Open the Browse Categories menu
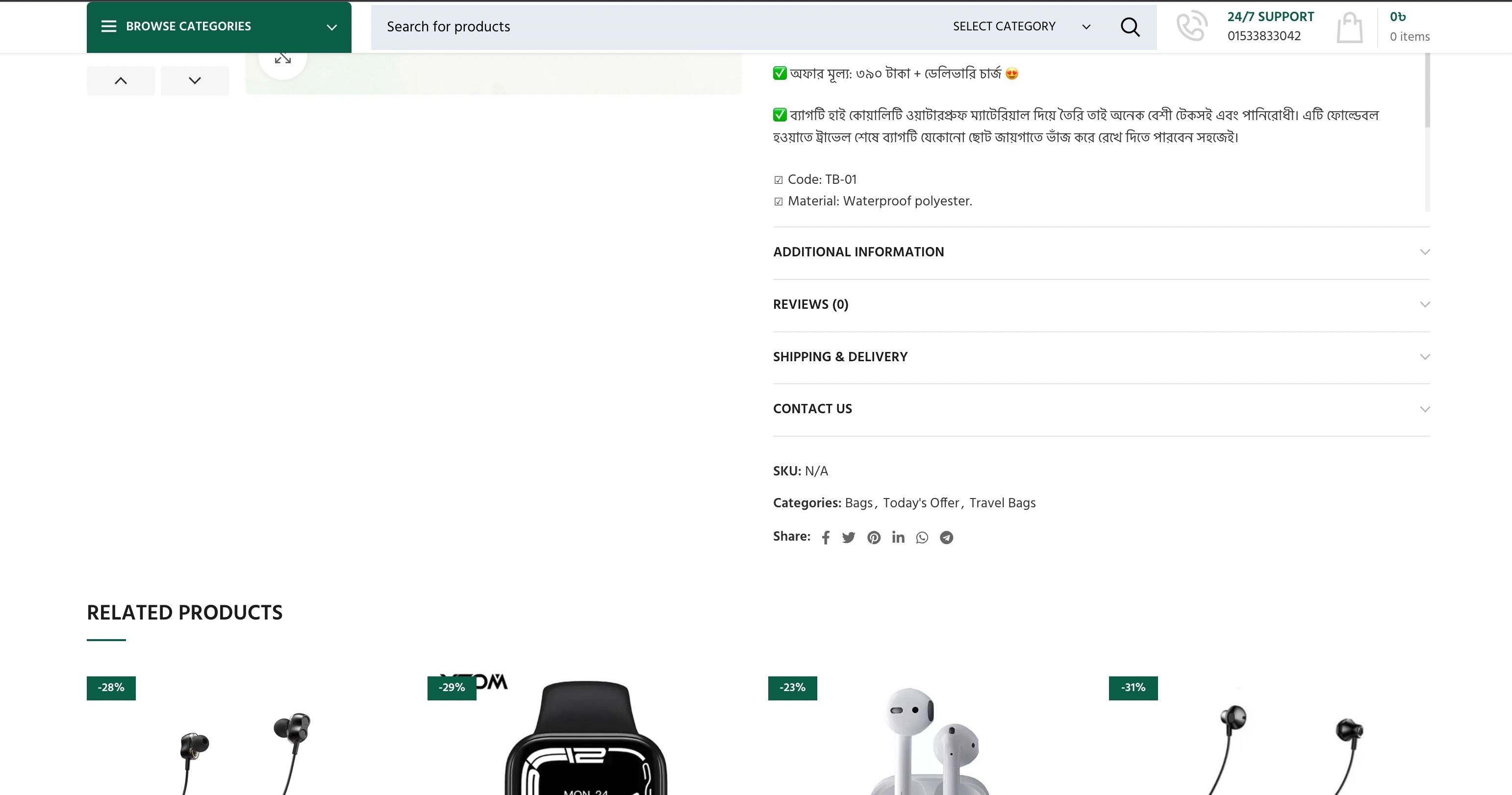 point(219,27)
